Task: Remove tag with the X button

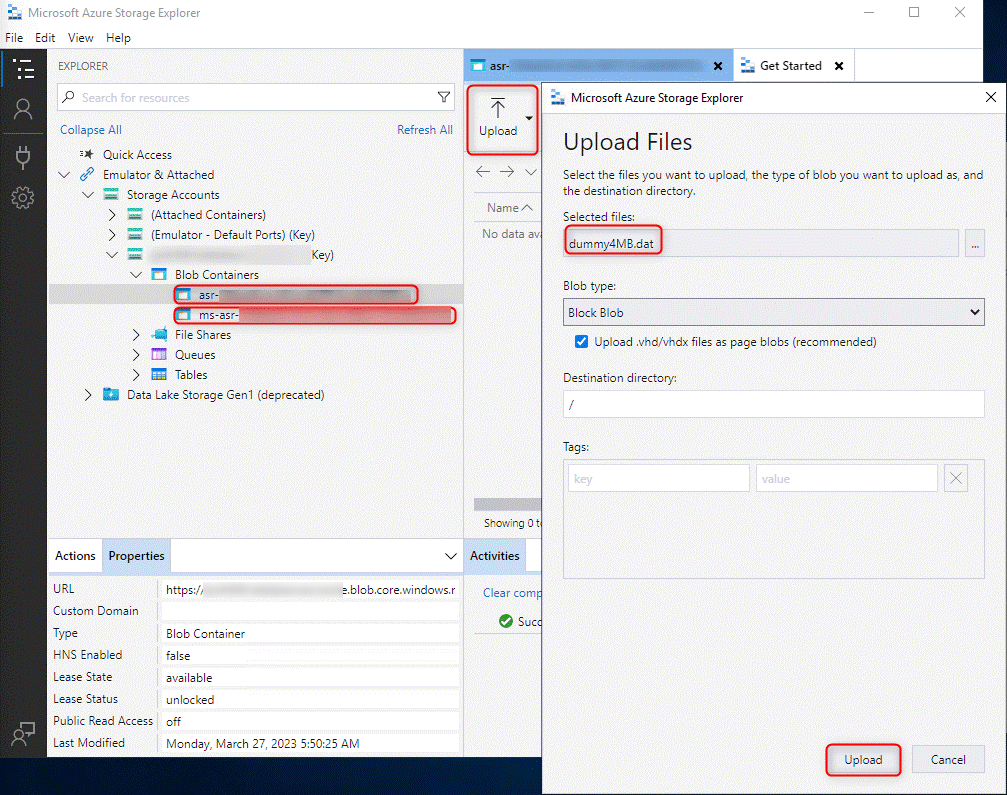Action: (x=956, y=478)
